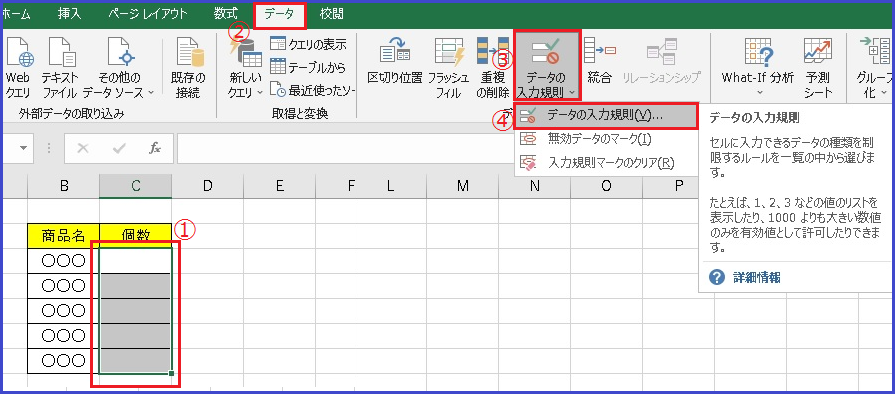Click the 統合 icon
The image size is (895, 394).
[x=599, y=60]
